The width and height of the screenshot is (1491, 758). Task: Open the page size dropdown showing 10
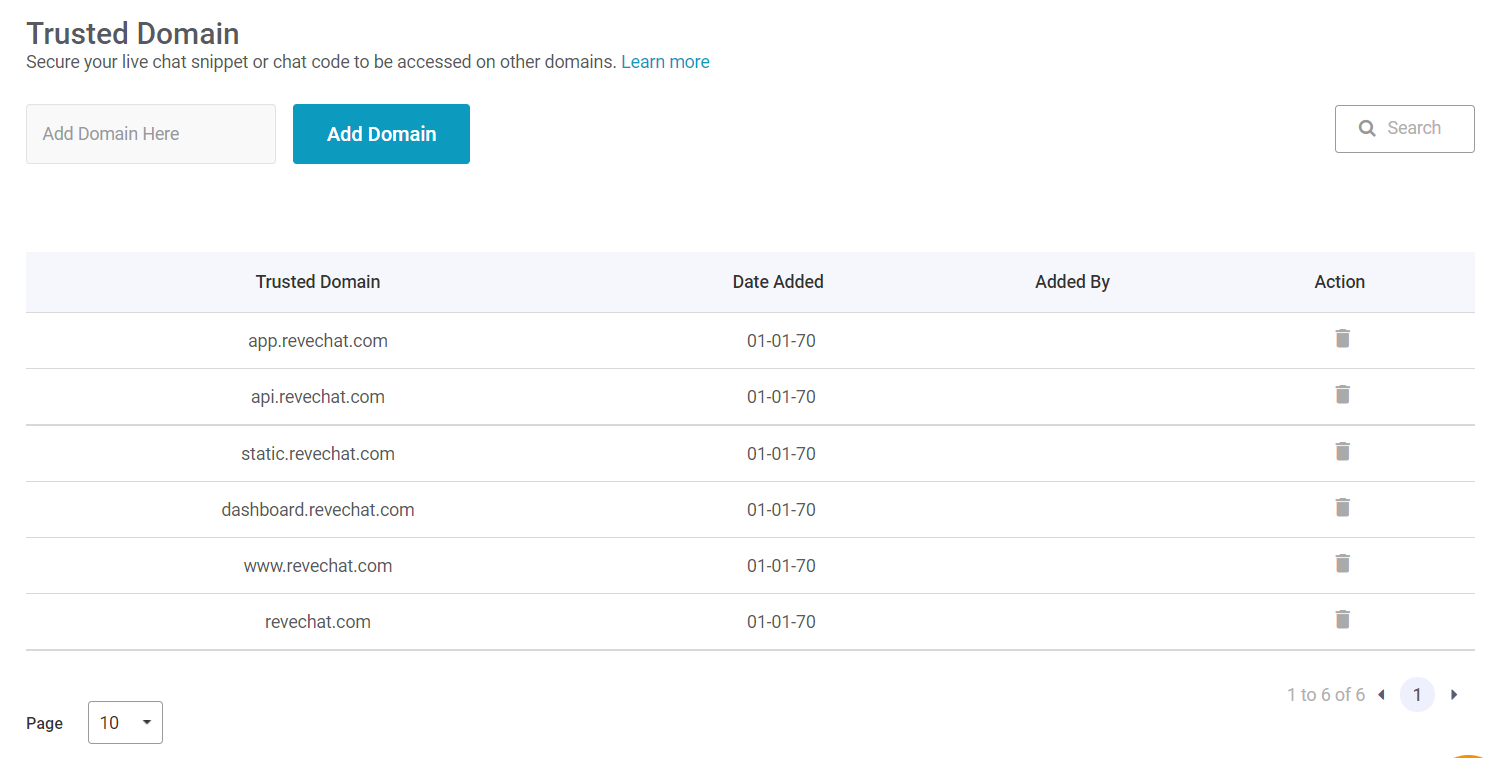(125, 722)
